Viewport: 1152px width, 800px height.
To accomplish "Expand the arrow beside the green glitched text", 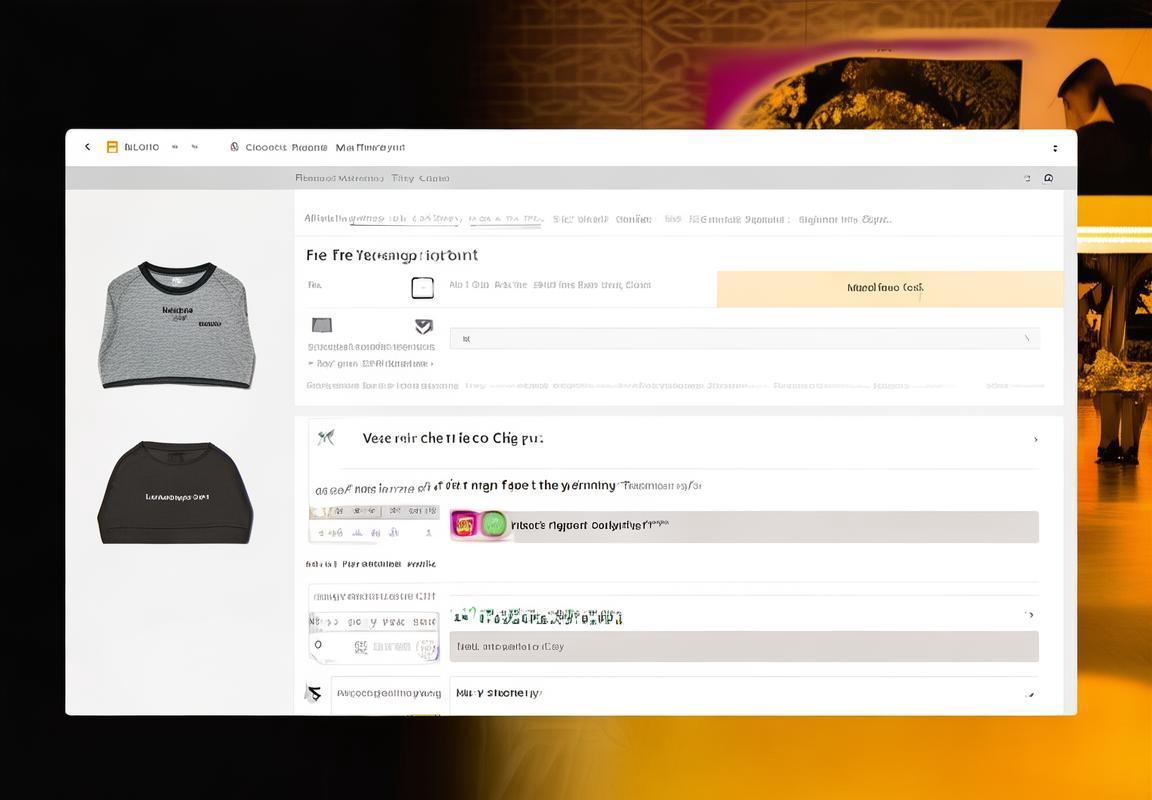I will tap(1030, 615).
